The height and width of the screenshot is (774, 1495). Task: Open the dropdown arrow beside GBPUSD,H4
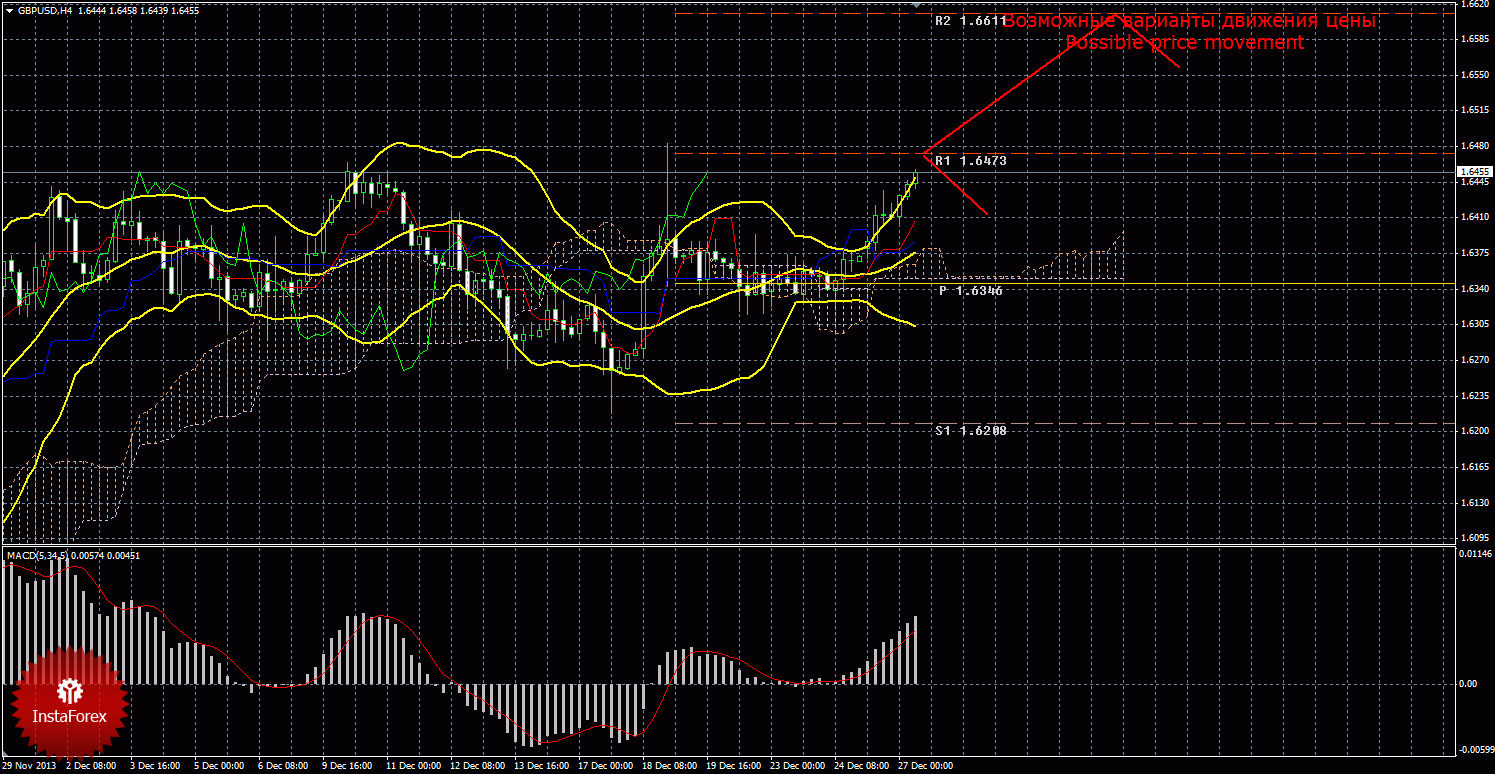pyautogui.click(x=9, y=10)
